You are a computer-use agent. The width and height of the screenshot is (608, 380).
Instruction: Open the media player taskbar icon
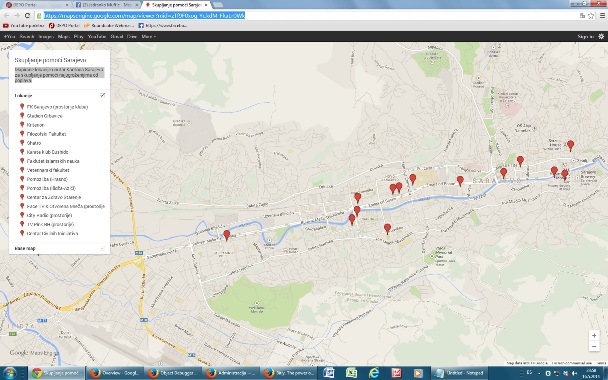[418, 373]
